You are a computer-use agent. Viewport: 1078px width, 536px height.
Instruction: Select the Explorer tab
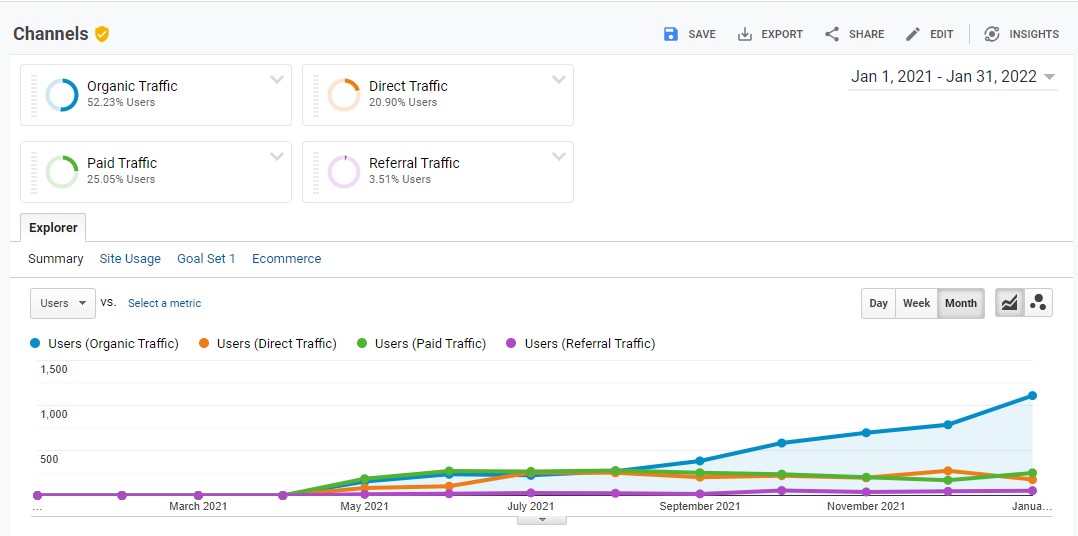point(53,228)
